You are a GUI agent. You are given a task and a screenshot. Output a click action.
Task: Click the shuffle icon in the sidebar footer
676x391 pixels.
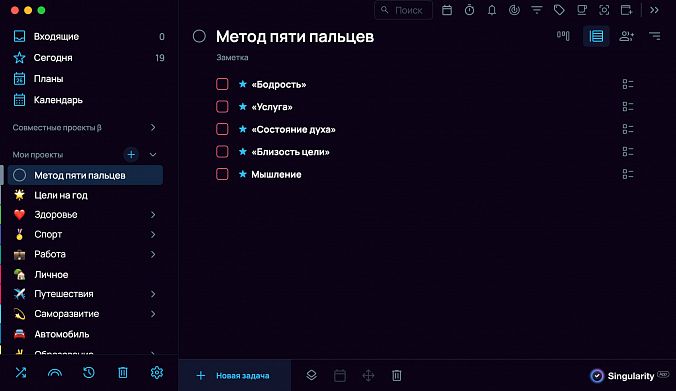pyautogui.click(x=21, y=372)
